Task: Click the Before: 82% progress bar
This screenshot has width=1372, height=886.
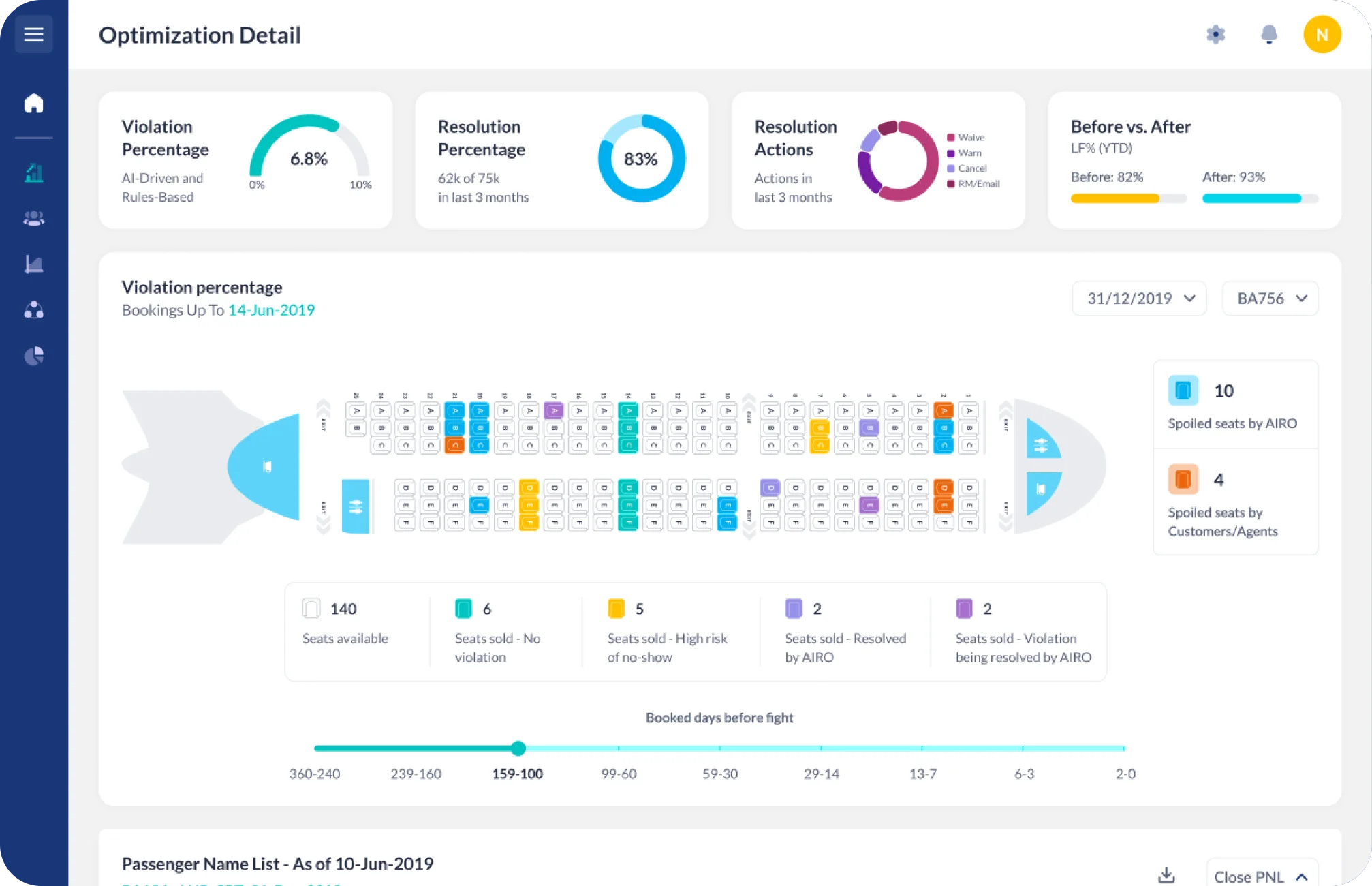Action: coord(1128,198)
